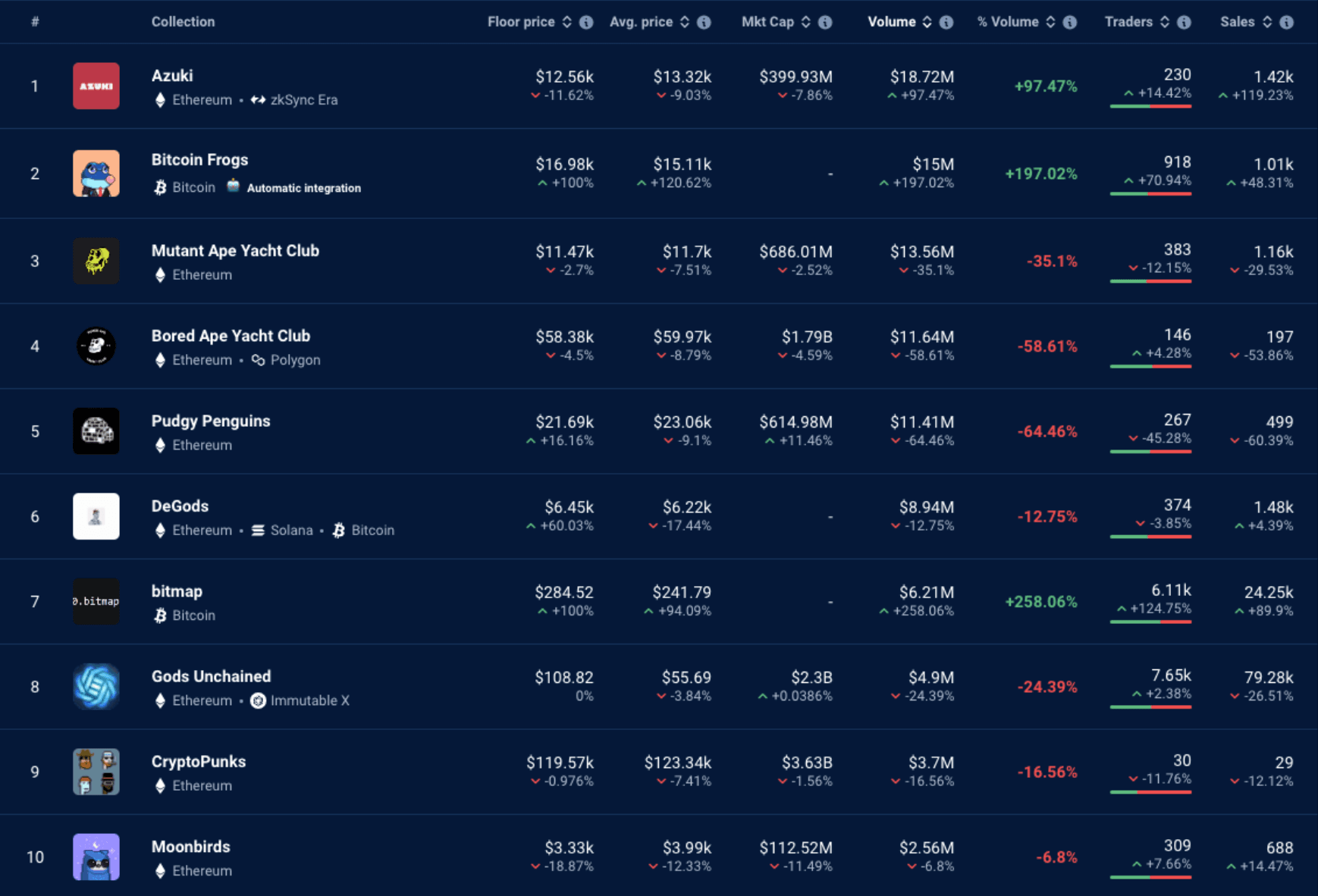Click the info icon beside Mkt Cap
1318x896 pixels.
[825, 22]
